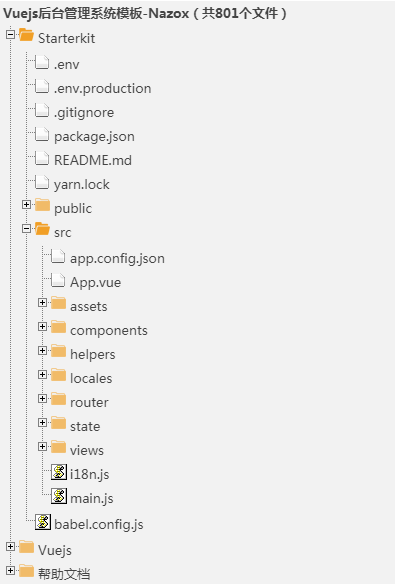Screen dimensions: 395x584
Task: Click the .env file document icon
Action: tap(42, 62)
